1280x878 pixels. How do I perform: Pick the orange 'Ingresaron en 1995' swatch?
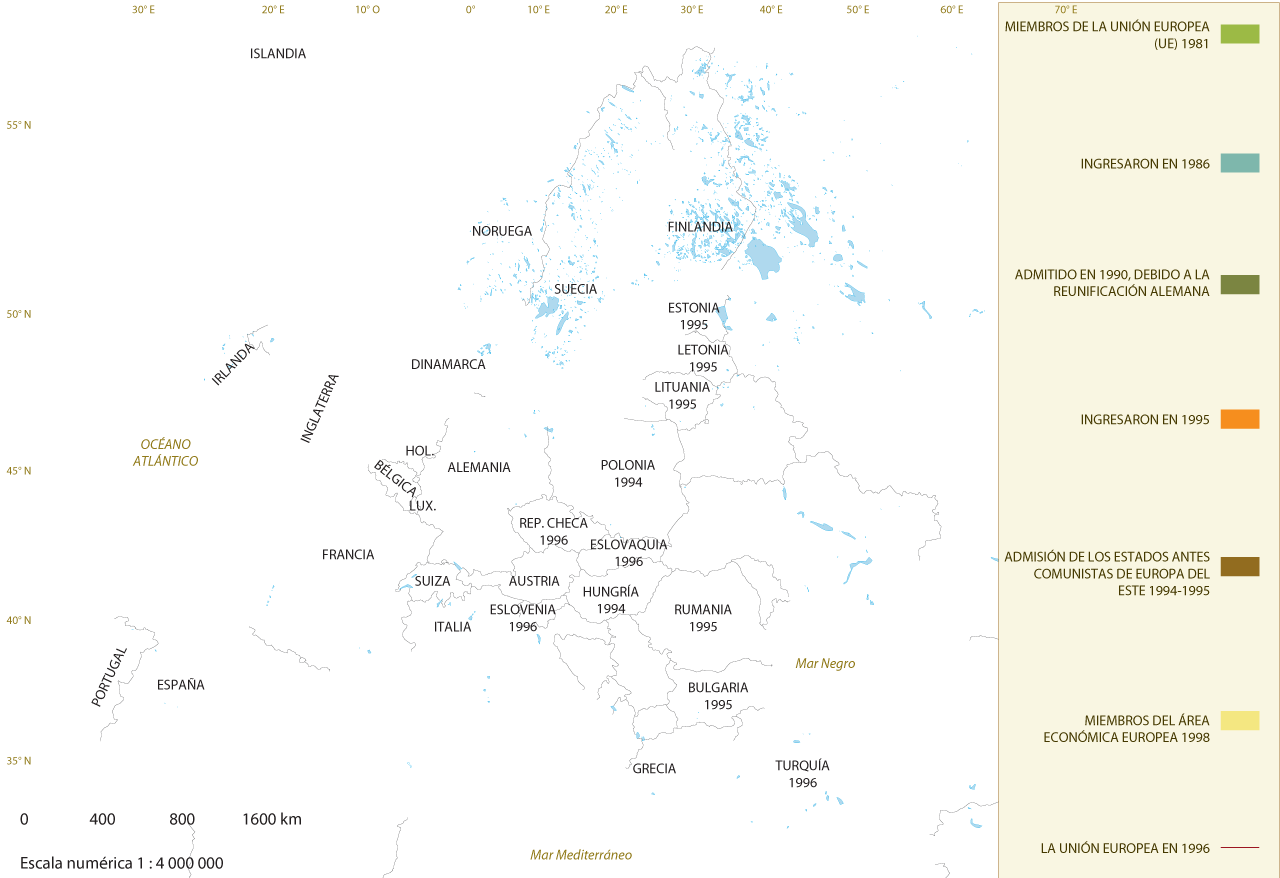[1239, 419]
